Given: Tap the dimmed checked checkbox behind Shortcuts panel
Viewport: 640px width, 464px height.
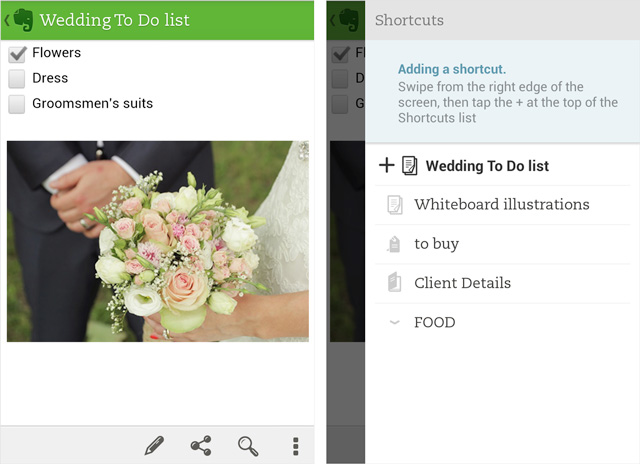Looking at the screenshot, I should (x=341, y=54).
